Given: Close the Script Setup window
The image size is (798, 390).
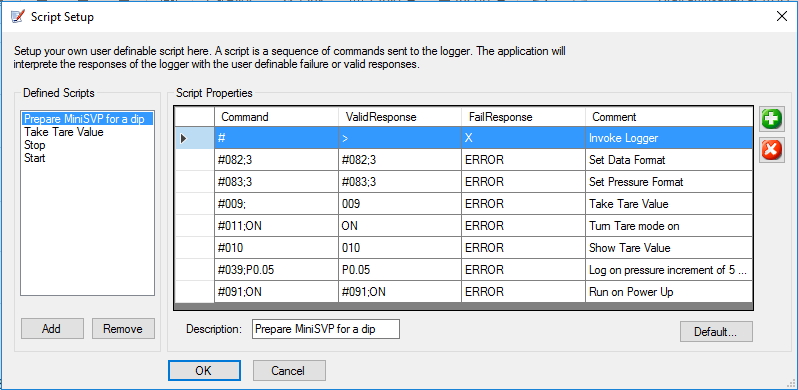Looking at the screenshot, I should [782, 16].
